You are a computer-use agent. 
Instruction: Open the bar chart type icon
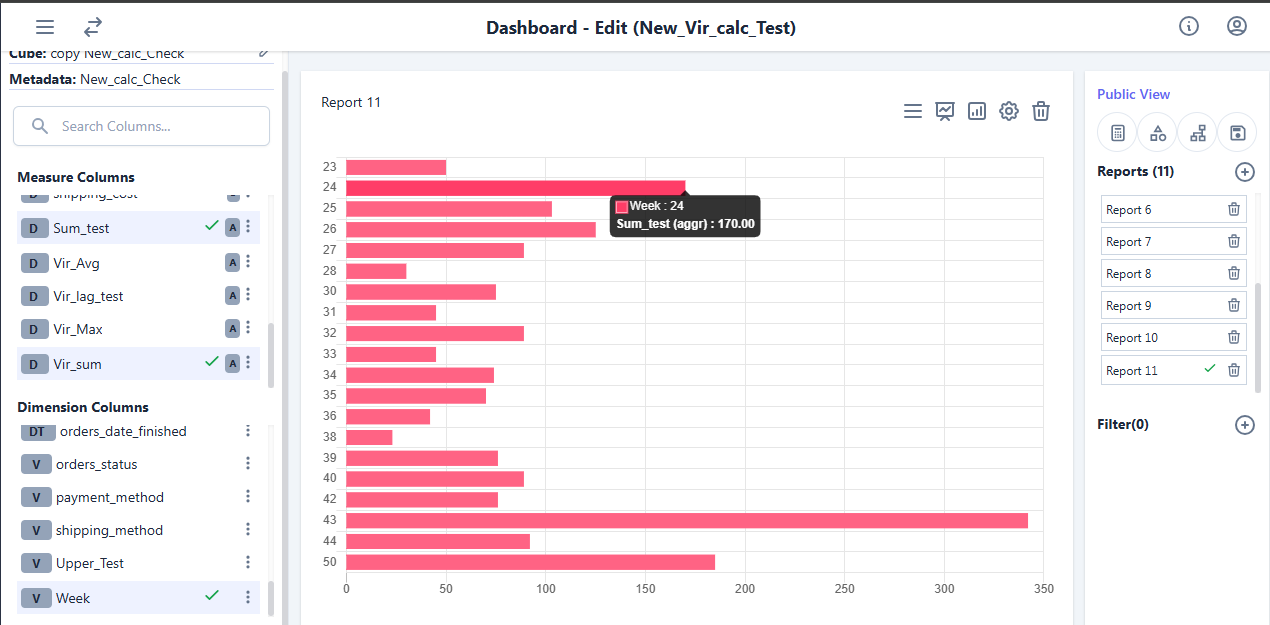tap(977, 111)
